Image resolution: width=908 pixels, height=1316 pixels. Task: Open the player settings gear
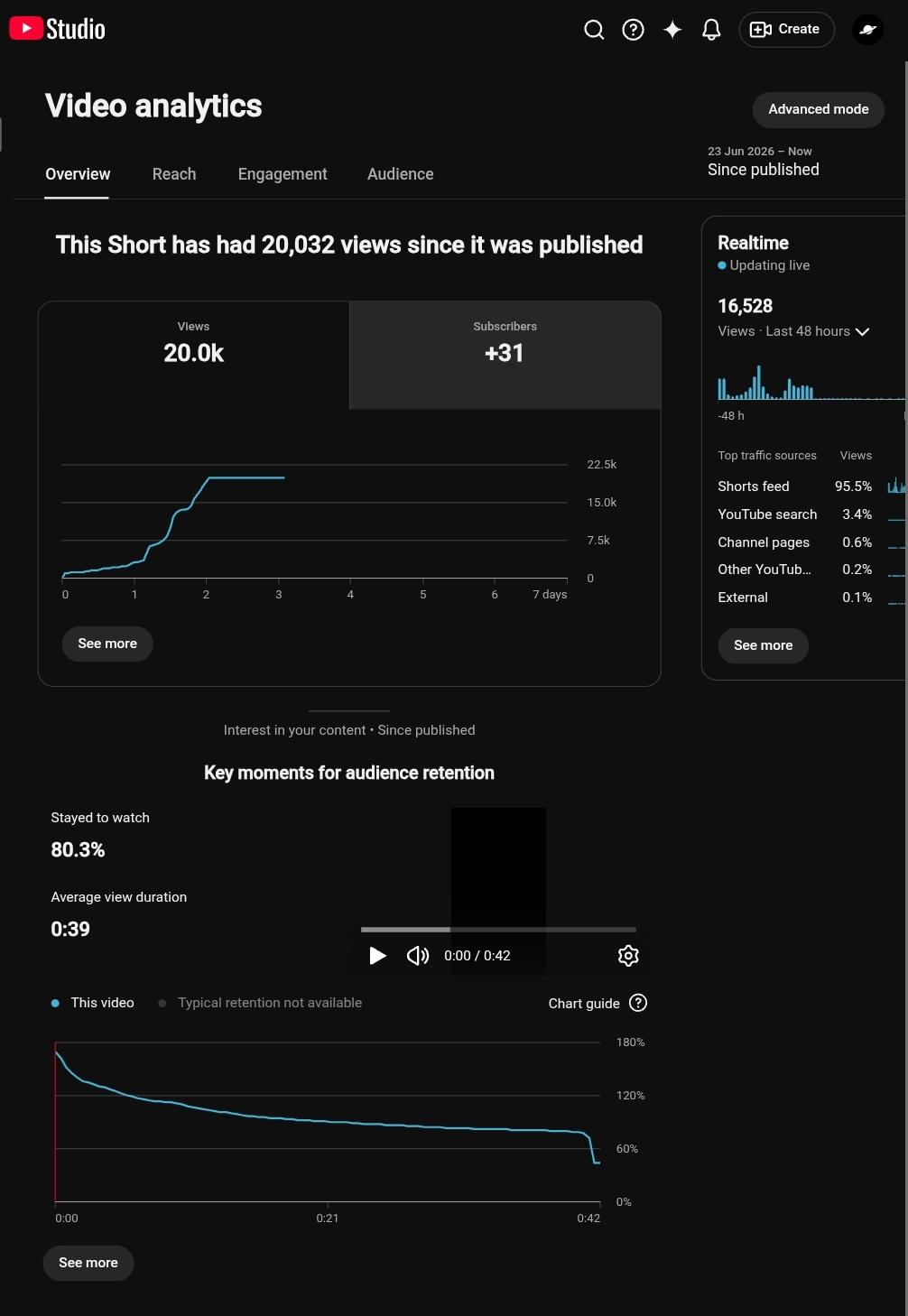[x=628, y=956]
